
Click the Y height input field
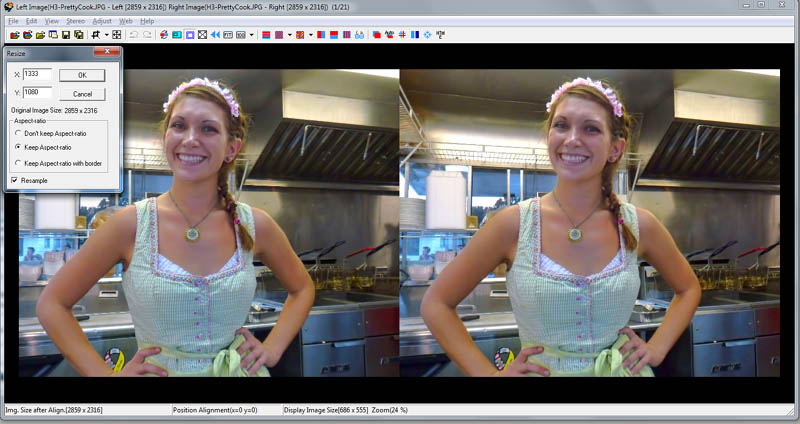point(37,93)
